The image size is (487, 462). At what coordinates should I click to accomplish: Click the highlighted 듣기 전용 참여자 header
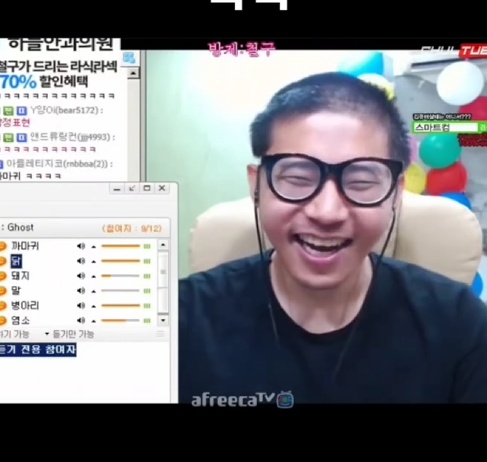tap(38, 350)
